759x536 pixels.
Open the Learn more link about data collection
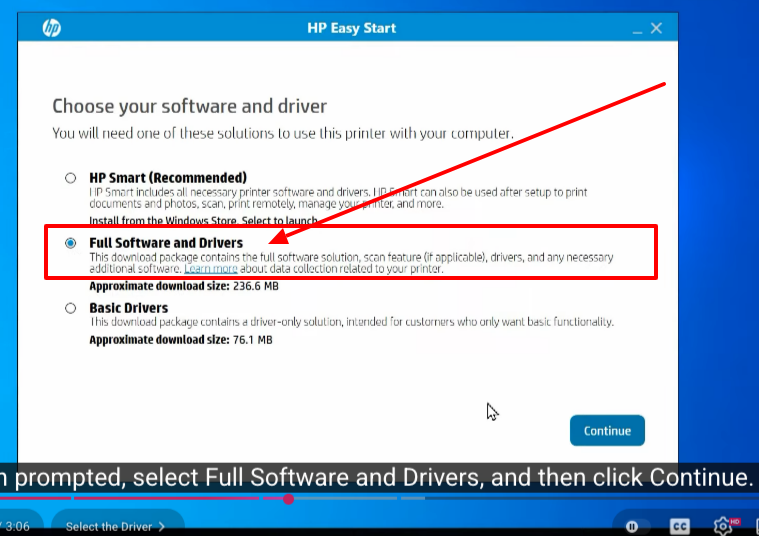pos(211,269)
